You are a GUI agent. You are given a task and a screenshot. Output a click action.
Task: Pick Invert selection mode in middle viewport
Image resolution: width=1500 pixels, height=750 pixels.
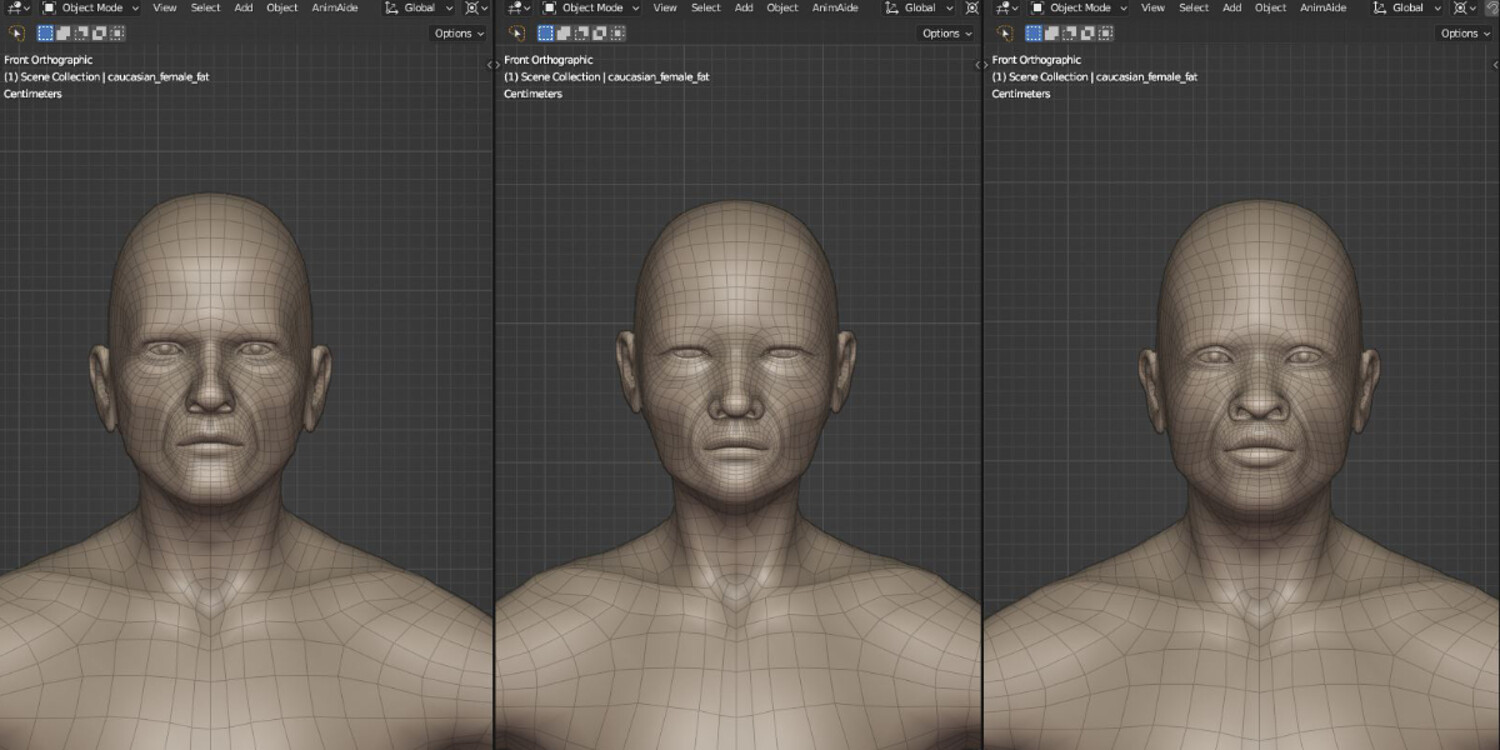tap(599, 33)
